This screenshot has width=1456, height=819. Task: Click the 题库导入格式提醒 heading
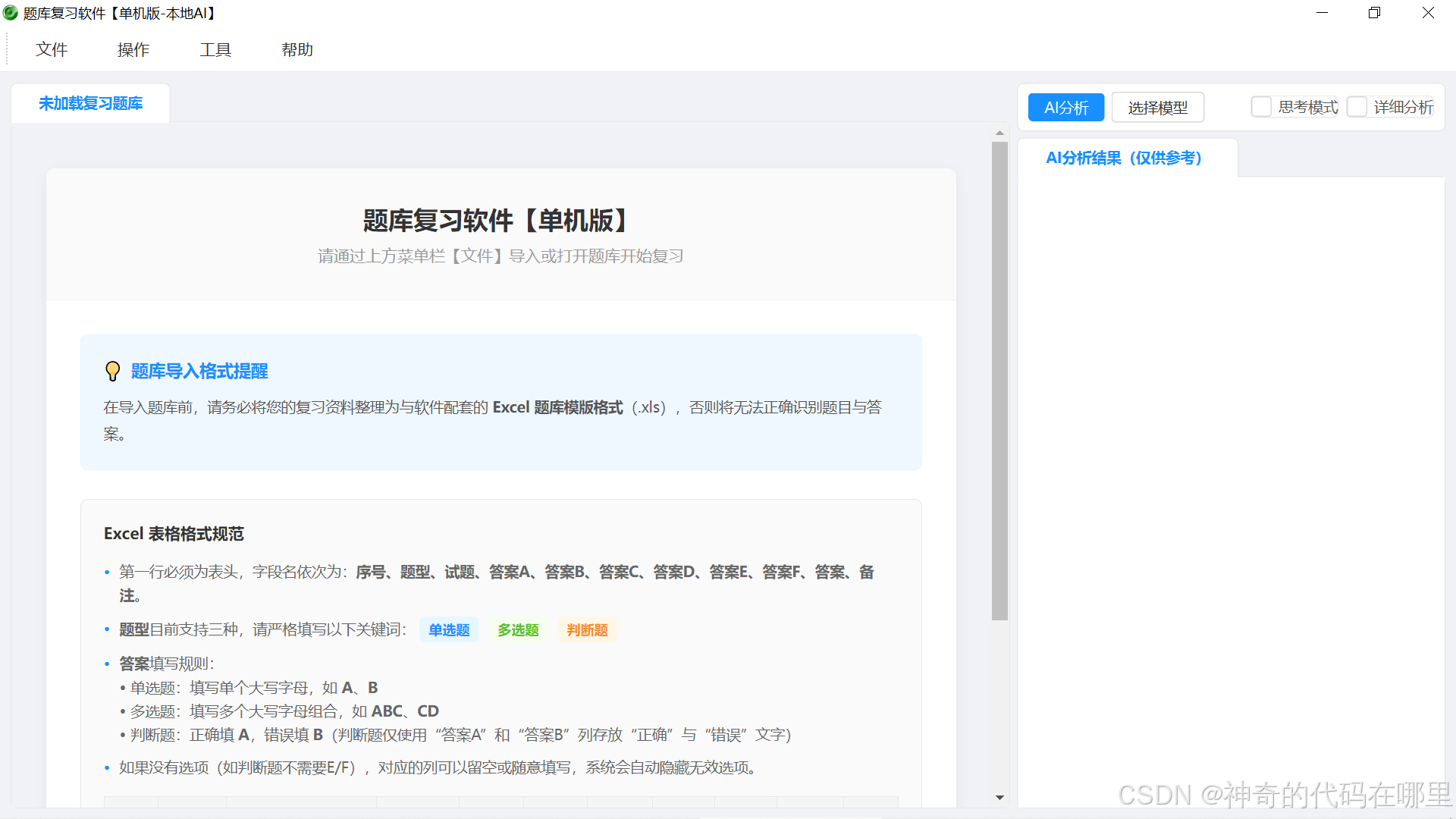pos(199,371)
